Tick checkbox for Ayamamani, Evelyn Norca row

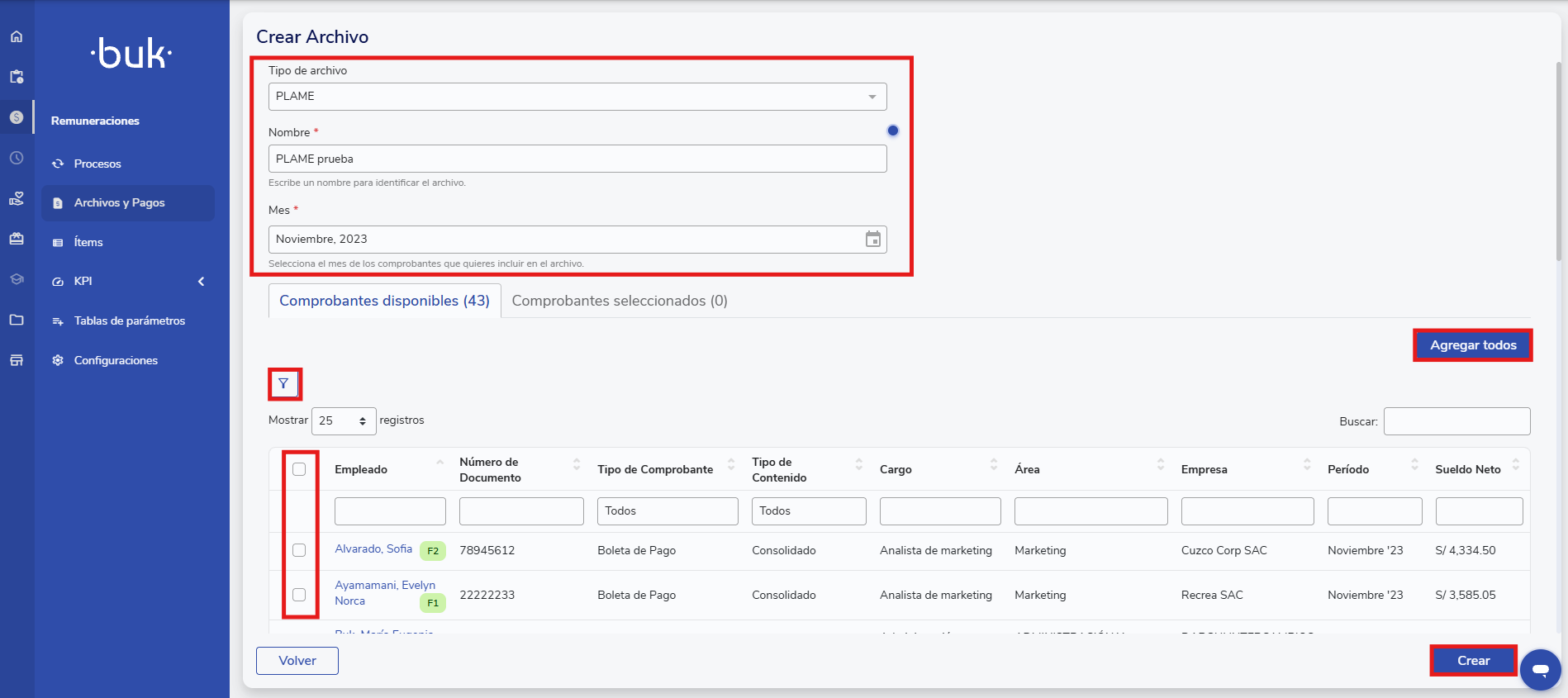299,595
